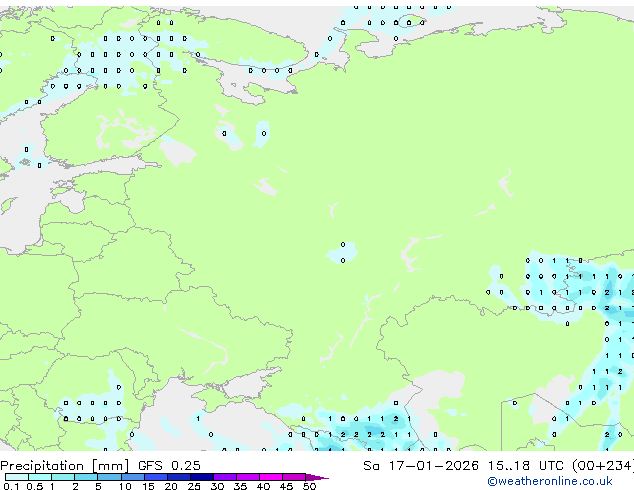The image size is (634, 490).
Task: Click the 'GFS 0.25' model label
Action: point(169,466)
